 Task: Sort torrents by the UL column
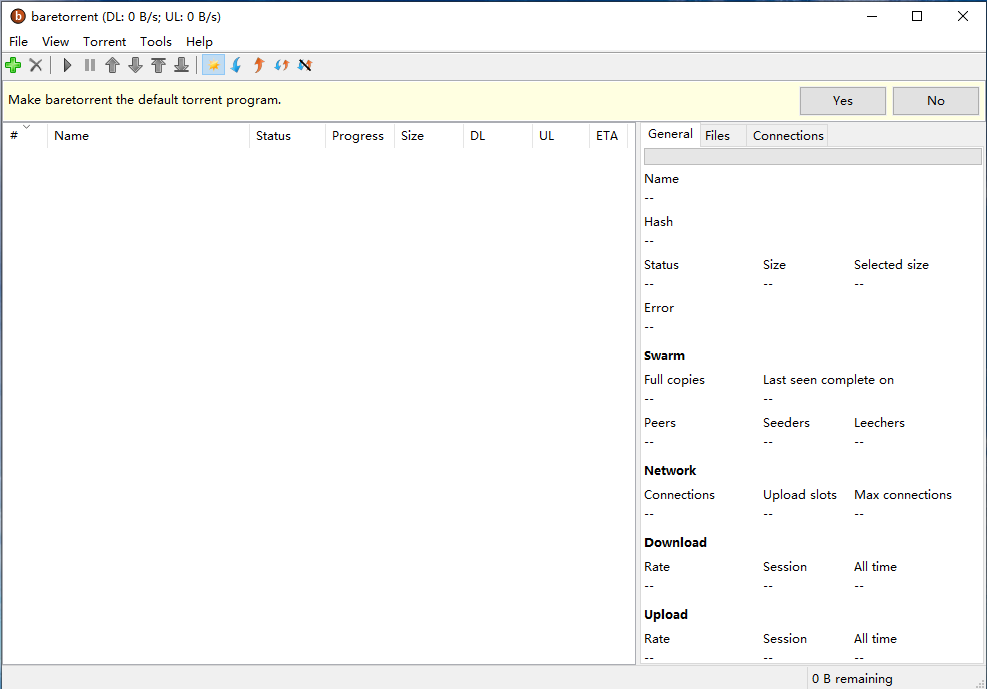tap(561, 135)
